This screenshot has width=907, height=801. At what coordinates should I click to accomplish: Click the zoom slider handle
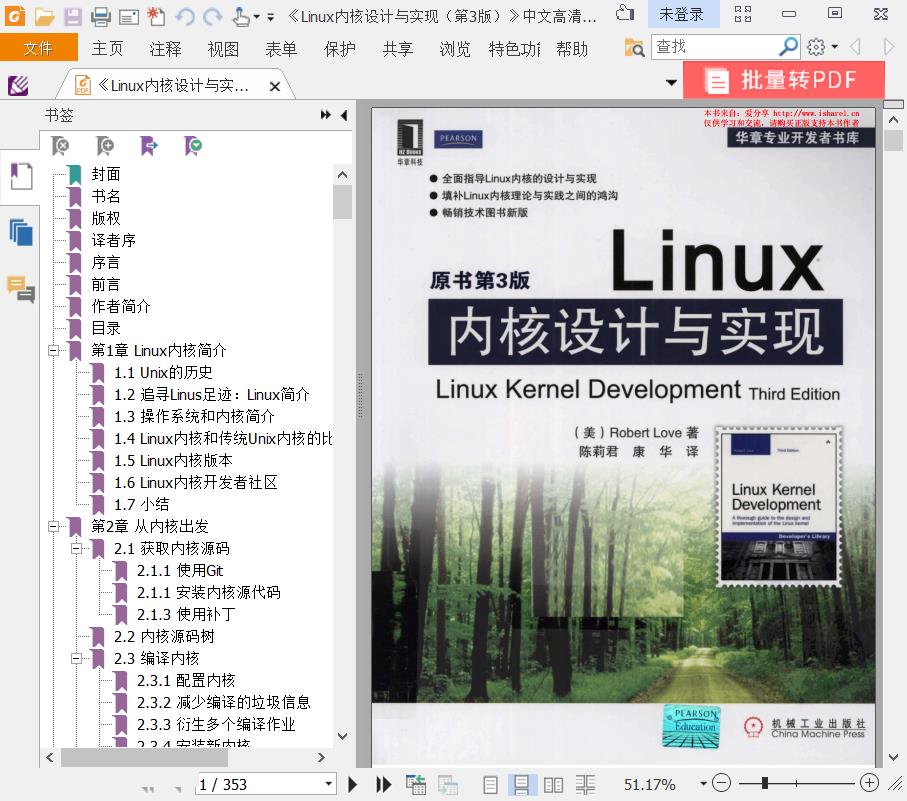pos(764,783)
